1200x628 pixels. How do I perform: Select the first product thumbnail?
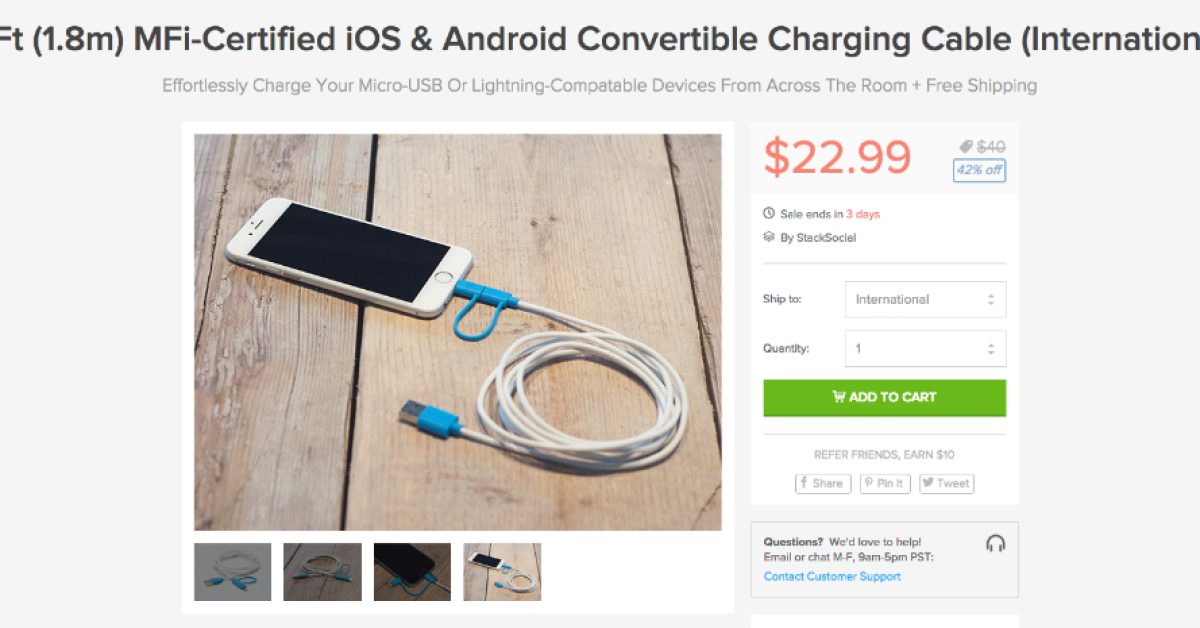(232, 572)
